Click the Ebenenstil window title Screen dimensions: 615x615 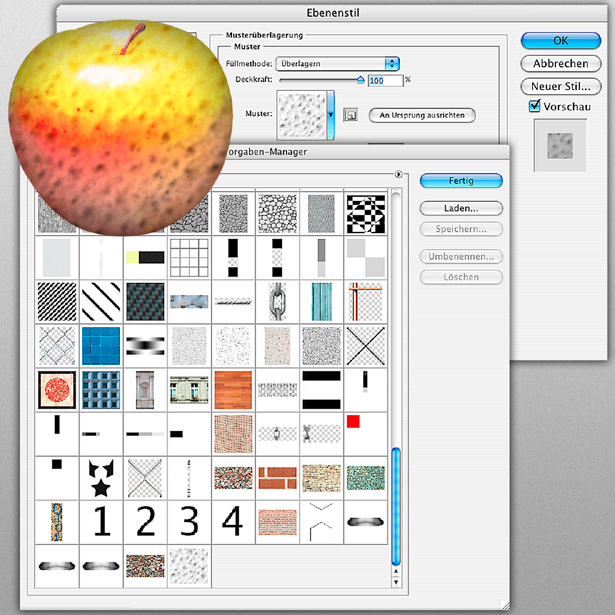333,13
